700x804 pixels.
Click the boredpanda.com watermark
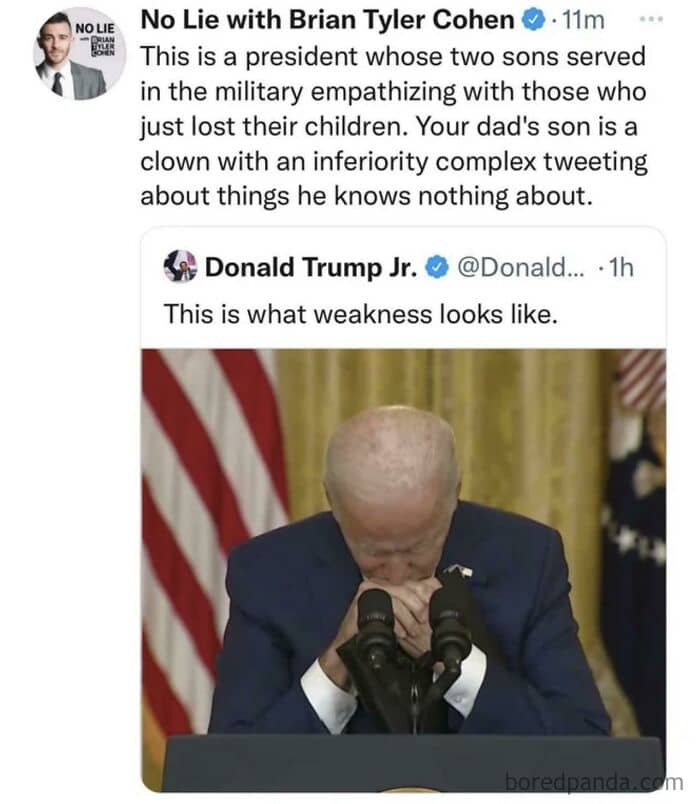tap(594, 782)
